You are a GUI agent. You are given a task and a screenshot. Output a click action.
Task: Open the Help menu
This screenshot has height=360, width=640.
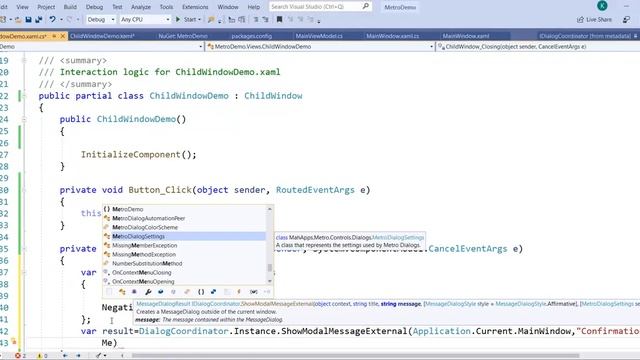pyautogui.click(x=253, y=7)
